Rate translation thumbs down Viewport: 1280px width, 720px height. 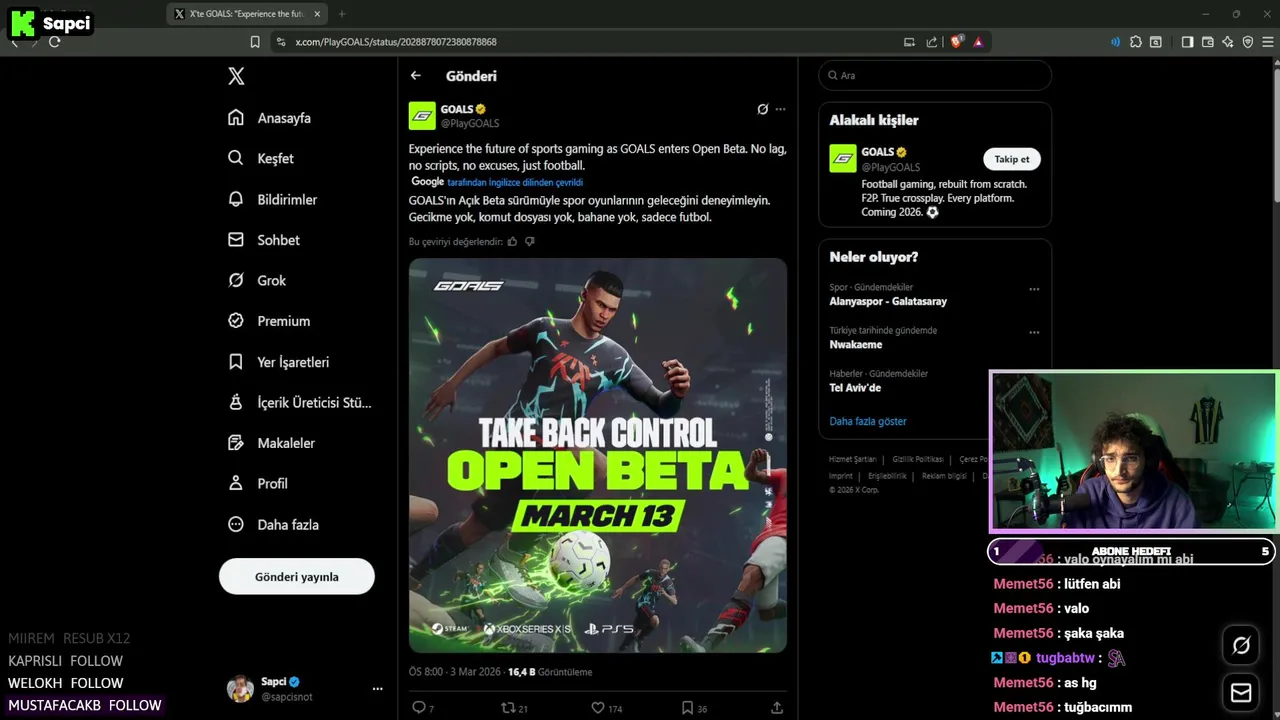(530, 241)
